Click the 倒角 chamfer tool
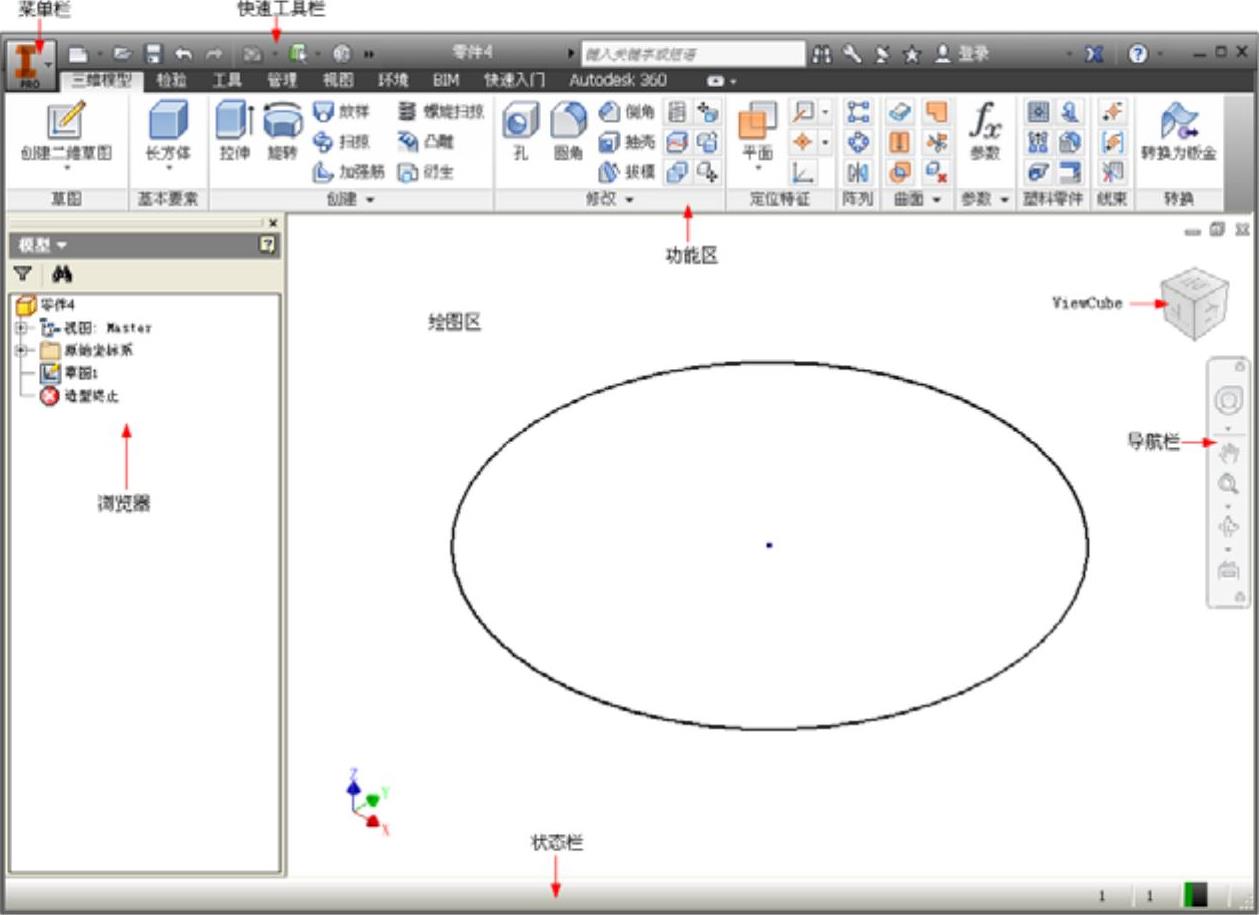This screenshot has height=915, width=1259. click(x=627, y=112)
